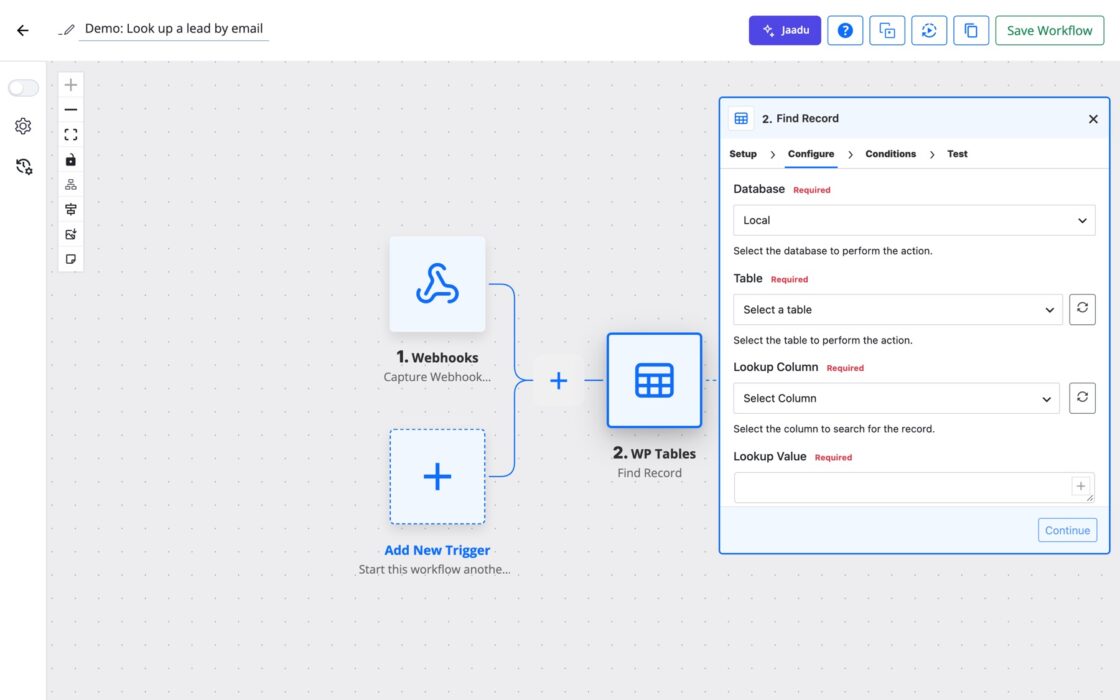Image resolution: width=1120 pixels, height=700 pixels.
Task: Switch to the Setup tab
Action: pyautogui.click(x=743, y=154)
